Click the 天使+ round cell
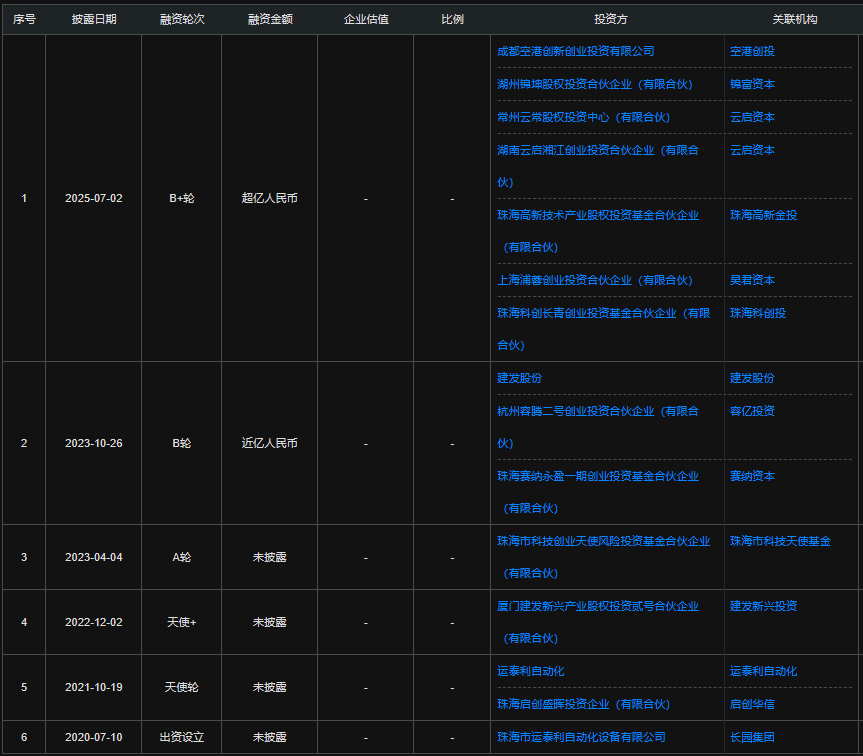The image size is (863, 756). click(x=182, y=622)
